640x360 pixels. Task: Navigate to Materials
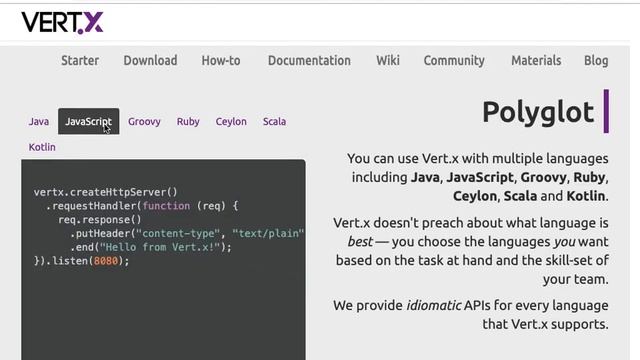point(536,60)
